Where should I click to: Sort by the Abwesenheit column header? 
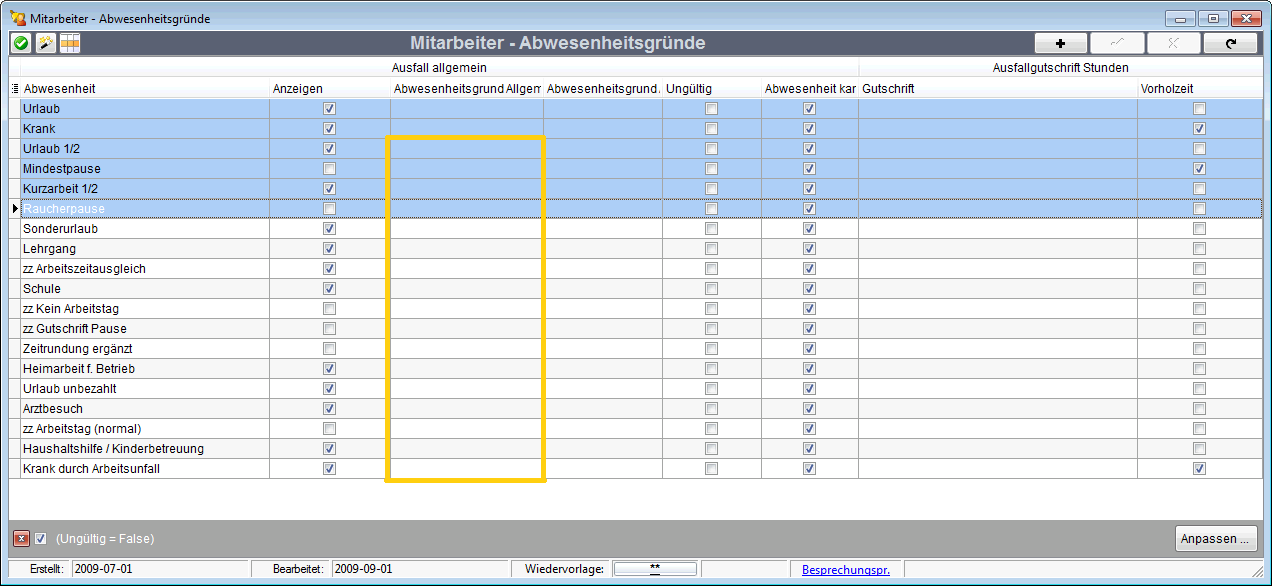[x=145, y=88]
